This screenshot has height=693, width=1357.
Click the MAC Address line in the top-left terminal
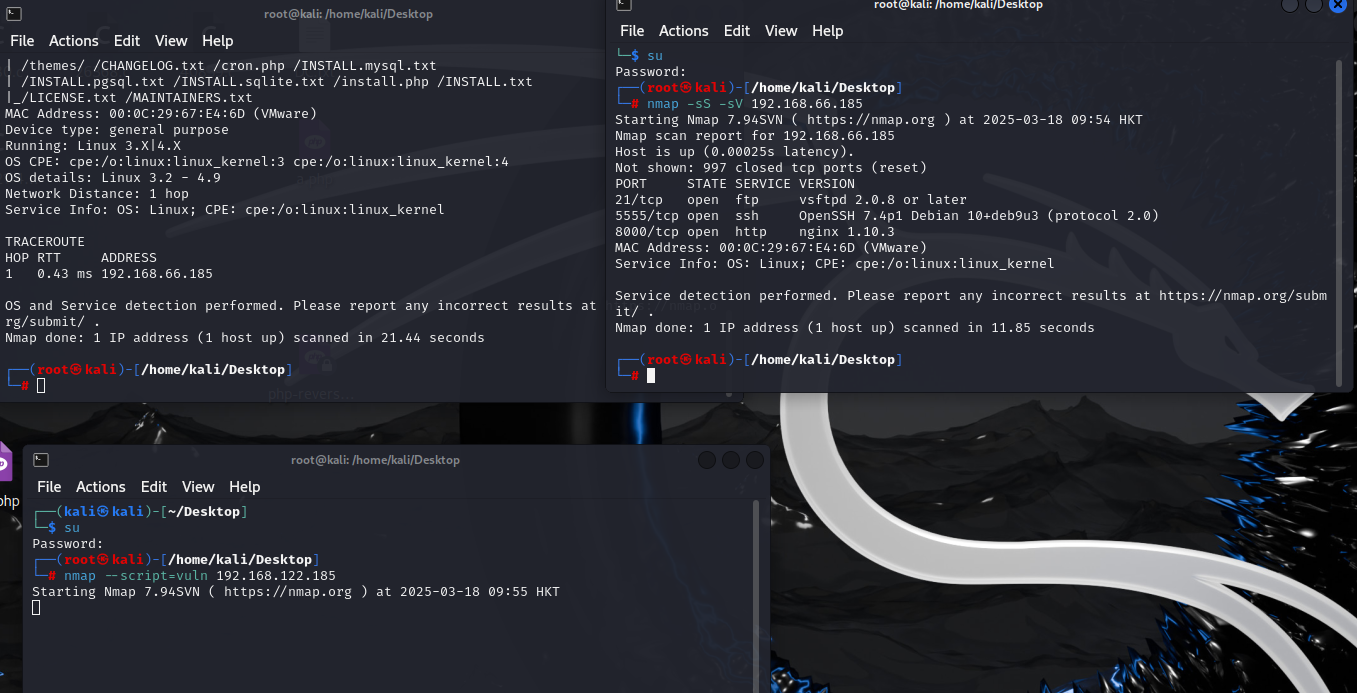pyautogui.click(x=161, y=114)
